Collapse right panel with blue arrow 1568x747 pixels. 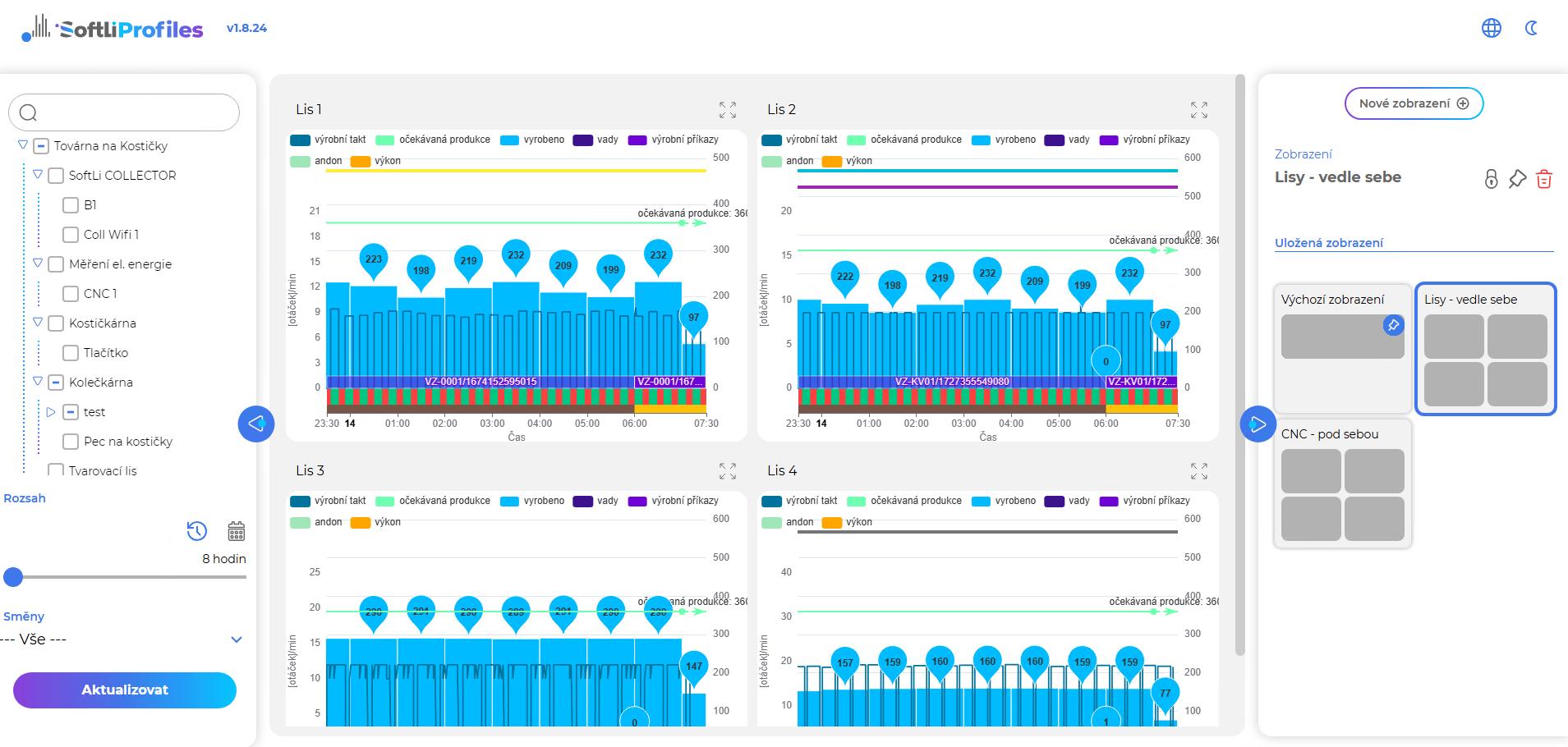(1258, 424)
